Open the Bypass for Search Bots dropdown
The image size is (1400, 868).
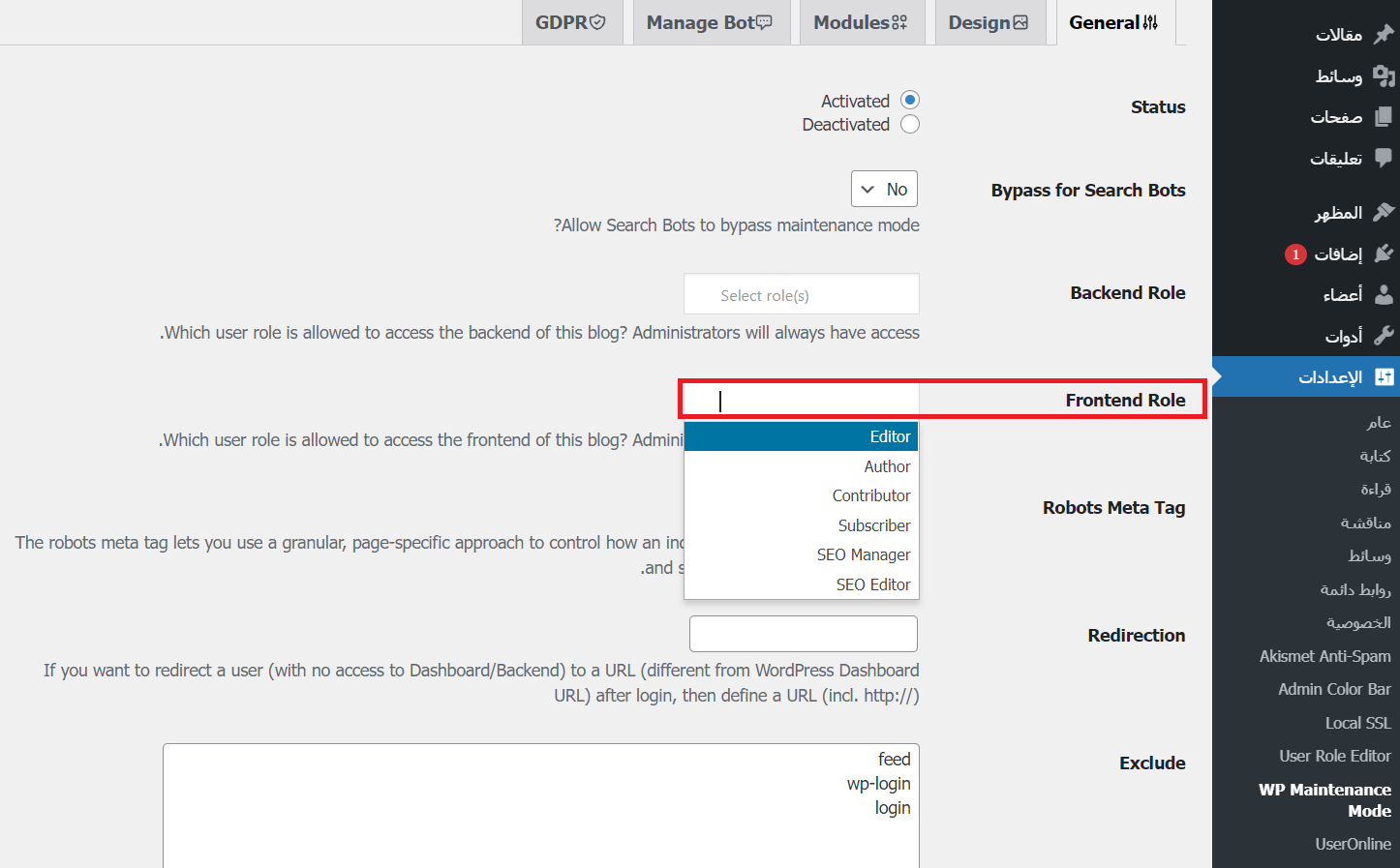tap(884, 190)
